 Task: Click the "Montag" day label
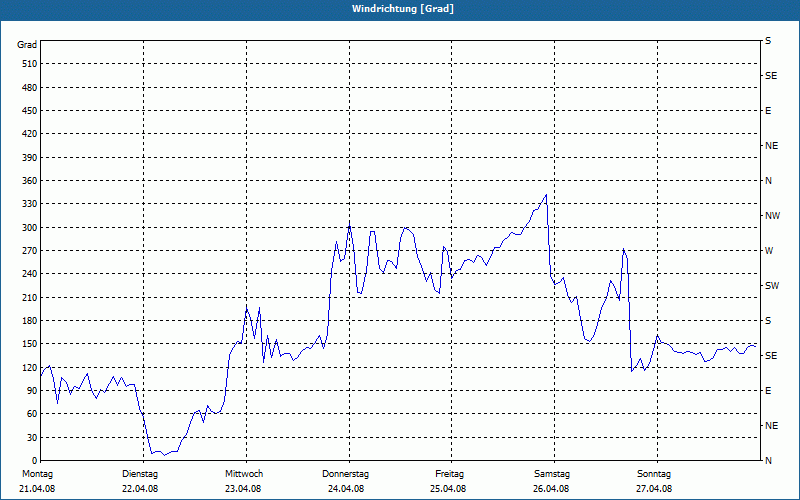(38, 474)
